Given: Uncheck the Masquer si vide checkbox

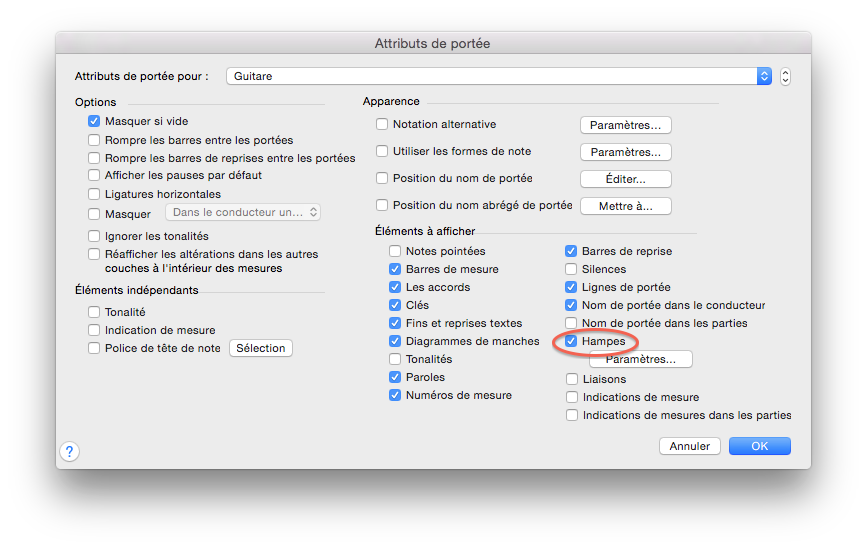Looking at the screenshot, I should coord(94,122).
